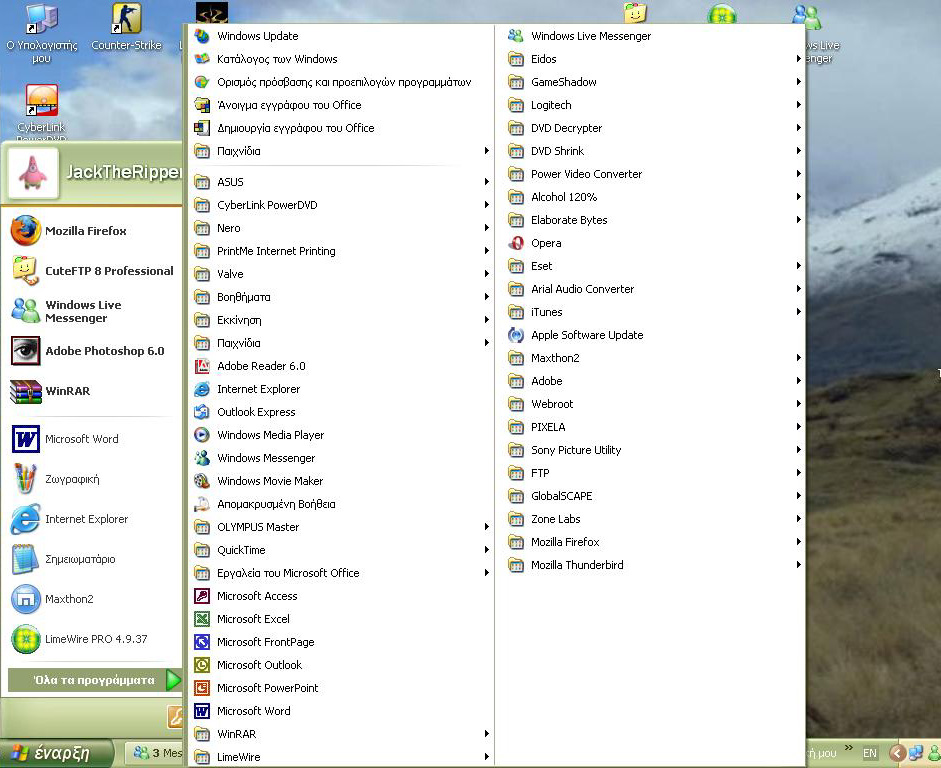Click the Ορισμός πρόσβασης και προεπιλογών προγραμμάτων icon
This screenshot has height=768, width=941.
point(202,82)
